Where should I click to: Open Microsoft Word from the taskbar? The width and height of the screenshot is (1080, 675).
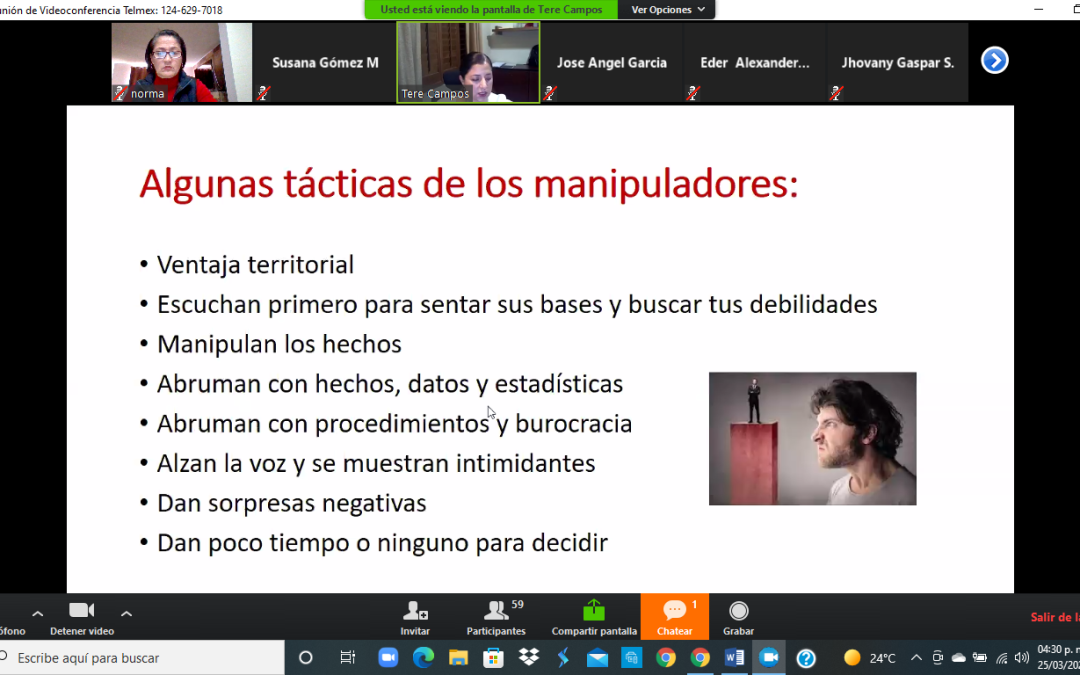[x=734, y=658]
